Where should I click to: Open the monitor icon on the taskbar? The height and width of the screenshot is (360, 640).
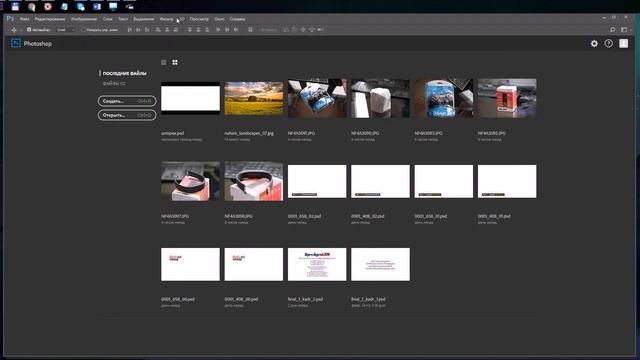coord(113,7)
